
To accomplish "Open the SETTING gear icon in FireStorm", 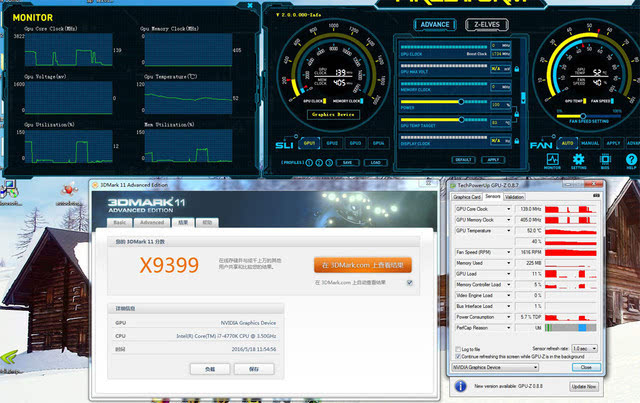I will coord(578,159).
